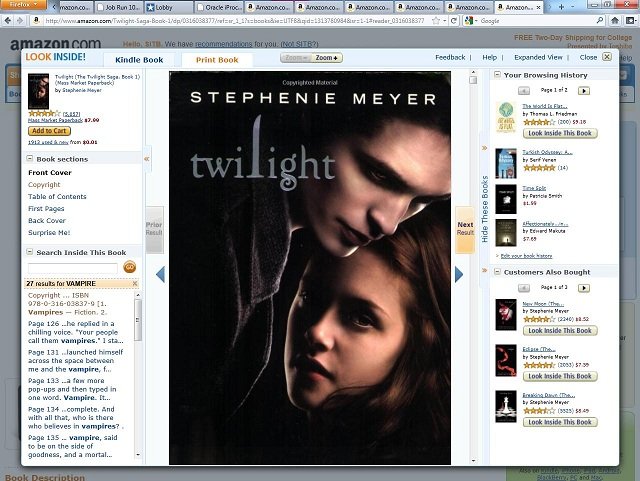Open Feedback link

[x=450, y=58]
